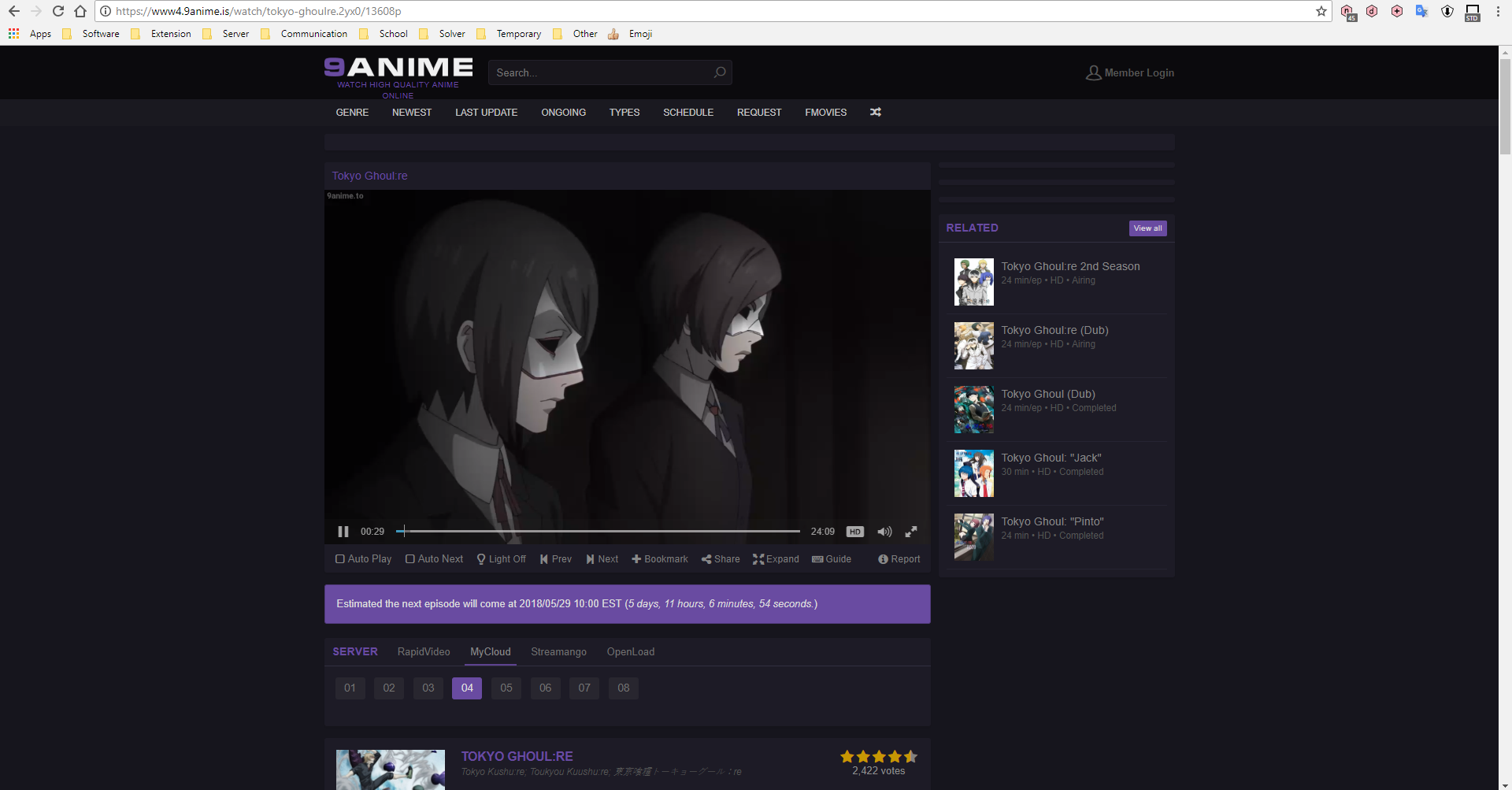Open the browser home page icon
The width and height of the screenshot is (1512, 790).
point(80,11)
